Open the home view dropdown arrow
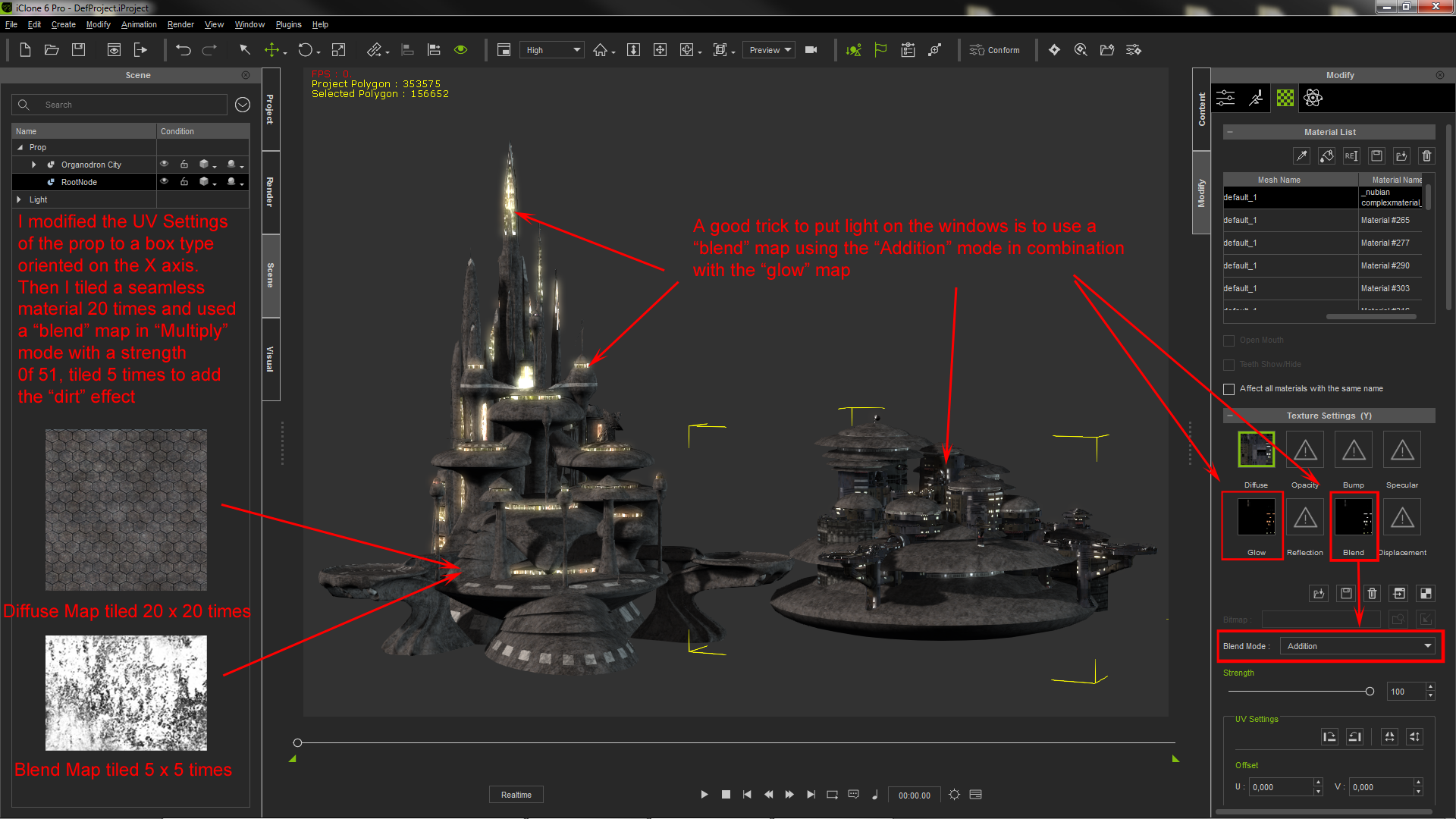This screenshot has height=819, width=1456. click(613, 52)
